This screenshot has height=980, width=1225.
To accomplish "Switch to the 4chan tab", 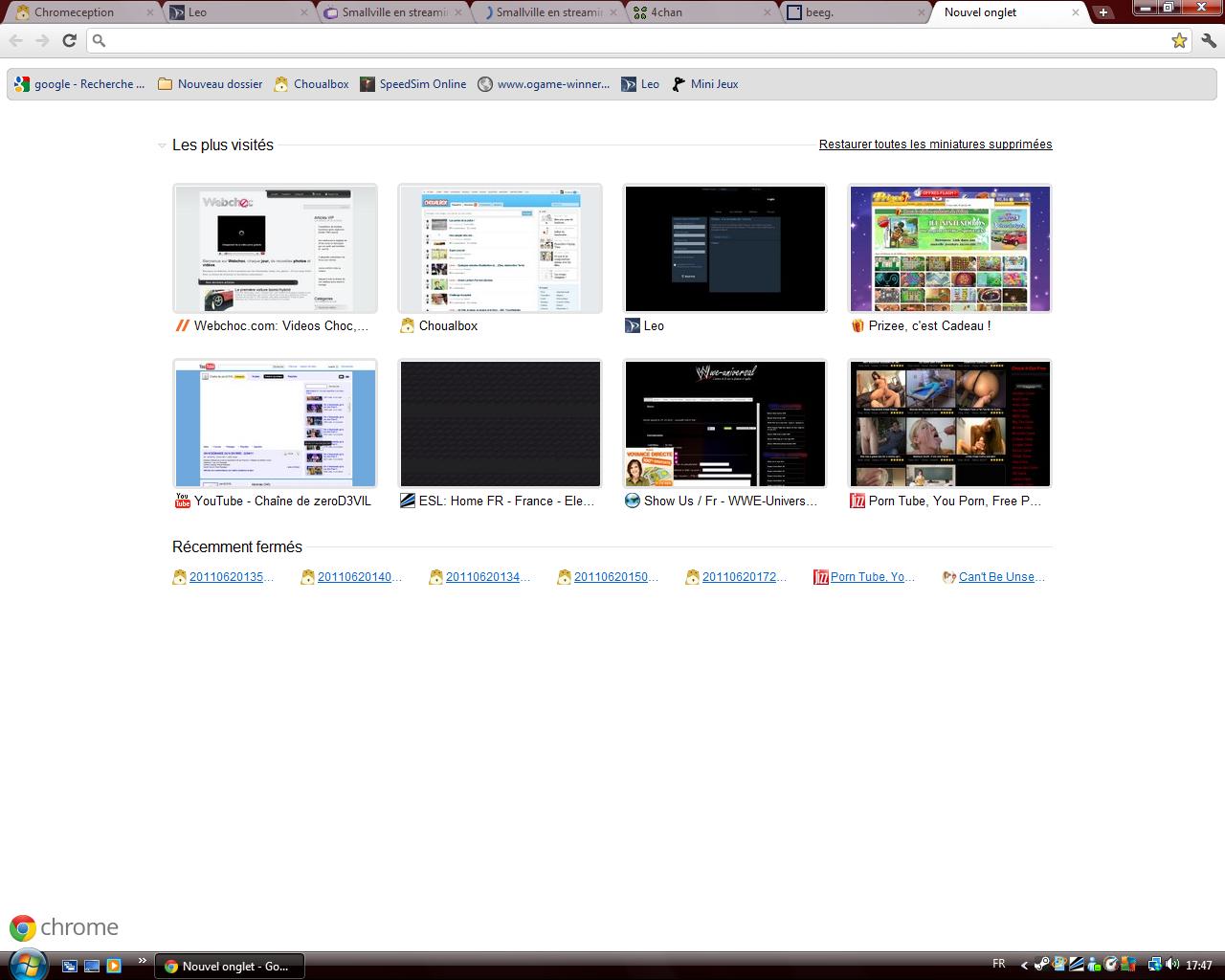I will pyautogui.click(x=701, y=12).
